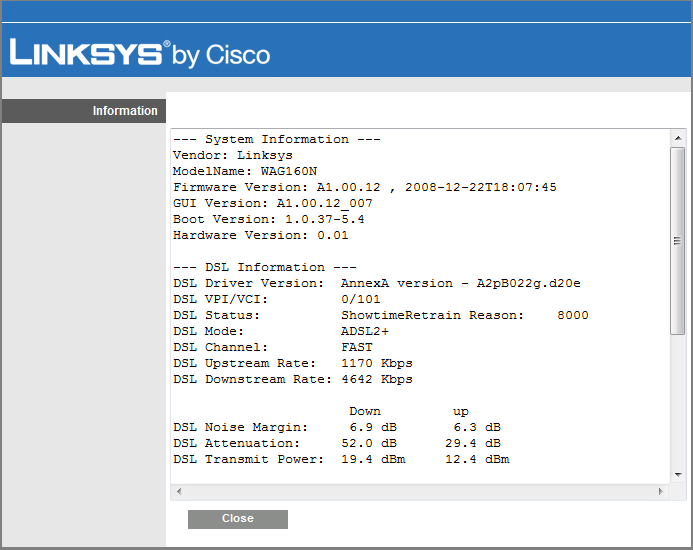The width and height of the screenshot is (693, 550).
Task: Click the Close button
Action: coord(238,519)
